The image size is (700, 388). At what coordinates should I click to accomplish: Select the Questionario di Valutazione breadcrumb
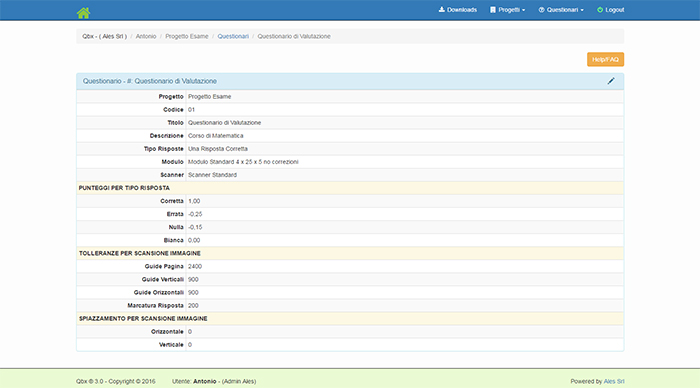[x=294, y=36]
